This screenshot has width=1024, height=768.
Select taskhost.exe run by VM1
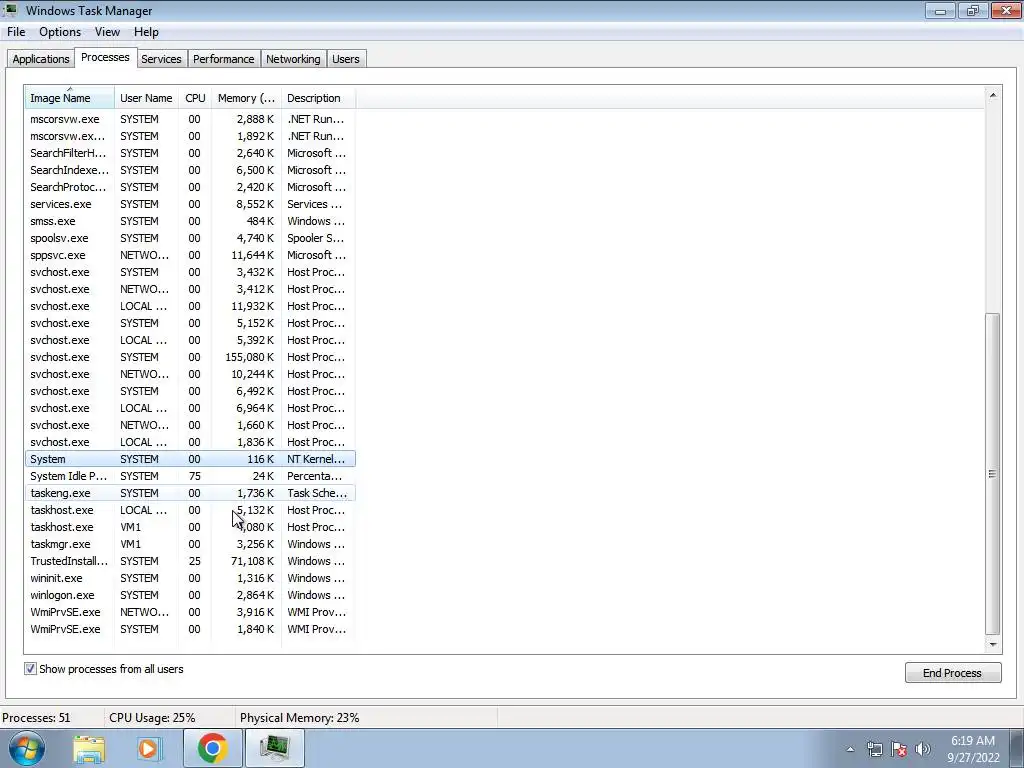pyautogui.click(x=190, y=527)
